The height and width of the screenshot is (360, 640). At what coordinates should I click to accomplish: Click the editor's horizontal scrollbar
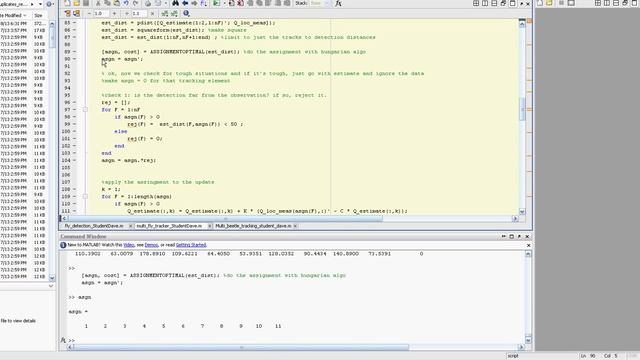coord(226,218)
